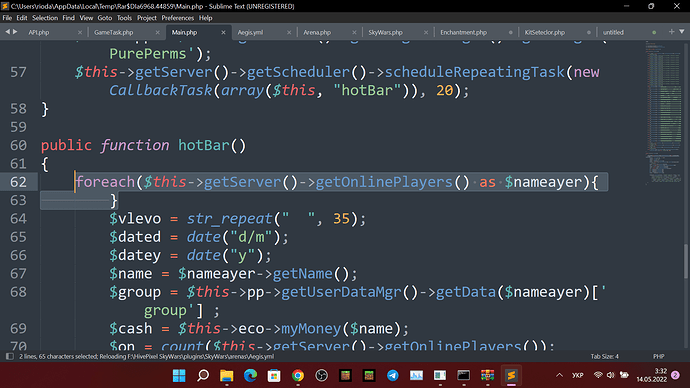The width and height of the screenshot is (690, 388).
Task: Open the Selection menu
Action: pyautogui.click(x=45, y=18)
